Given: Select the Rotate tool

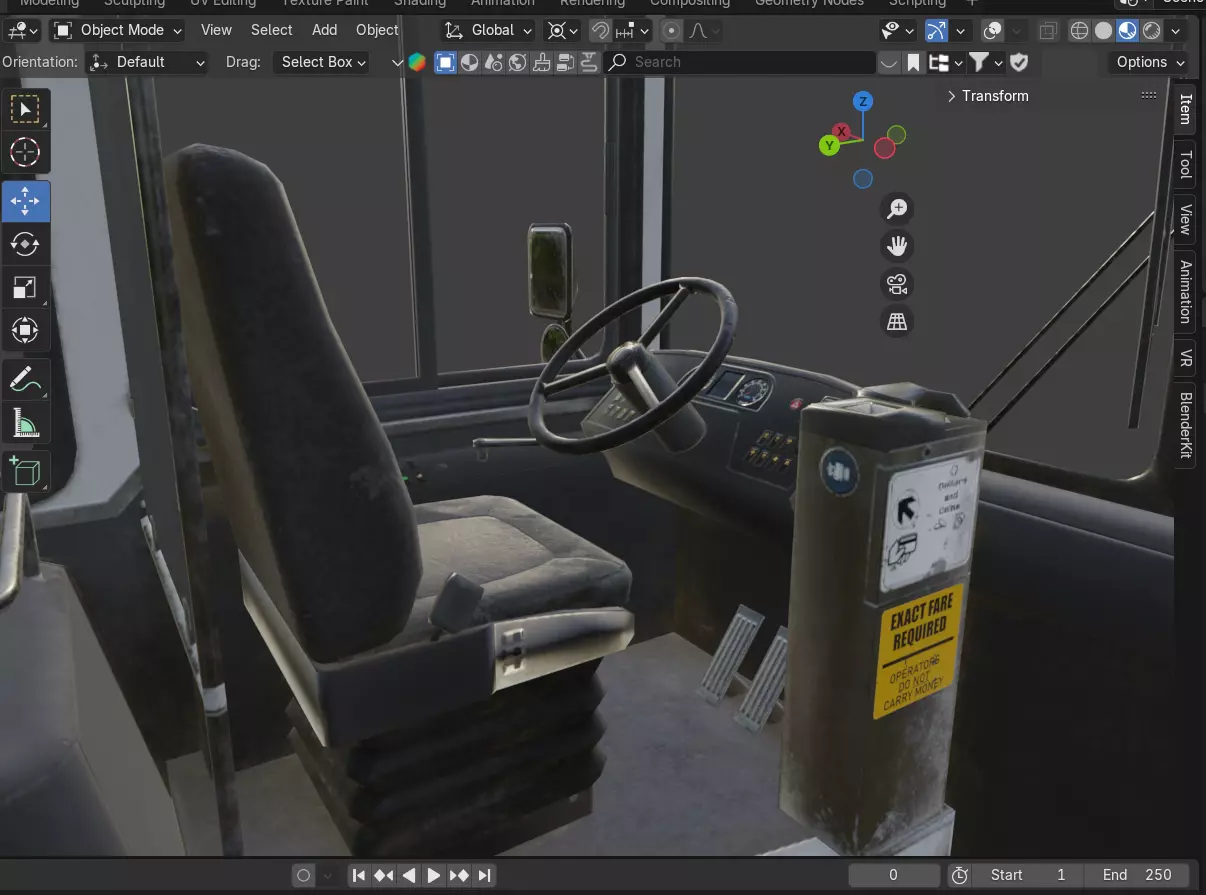Looking at the screenshot, I should coord(25,244).
